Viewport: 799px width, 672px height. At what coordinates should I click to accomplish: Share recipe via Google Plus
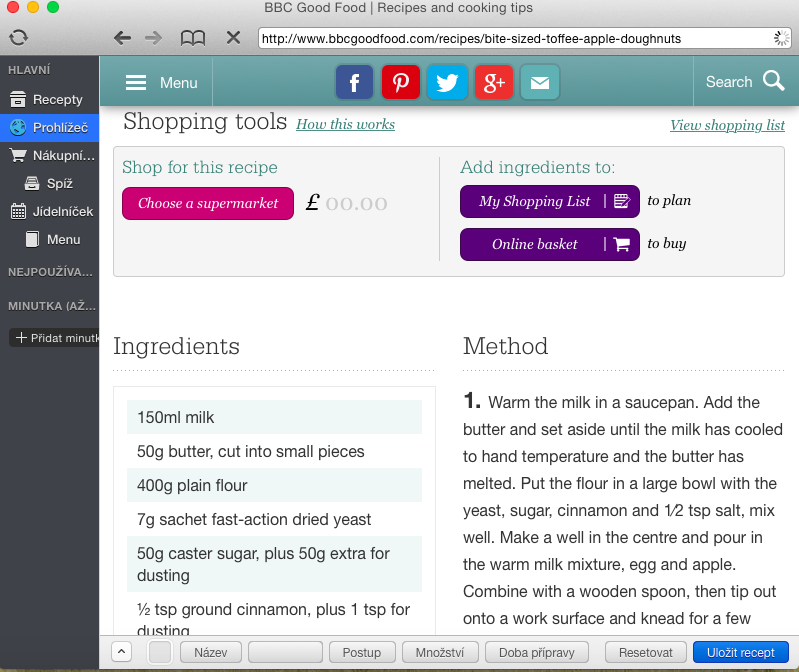(493, 82)
